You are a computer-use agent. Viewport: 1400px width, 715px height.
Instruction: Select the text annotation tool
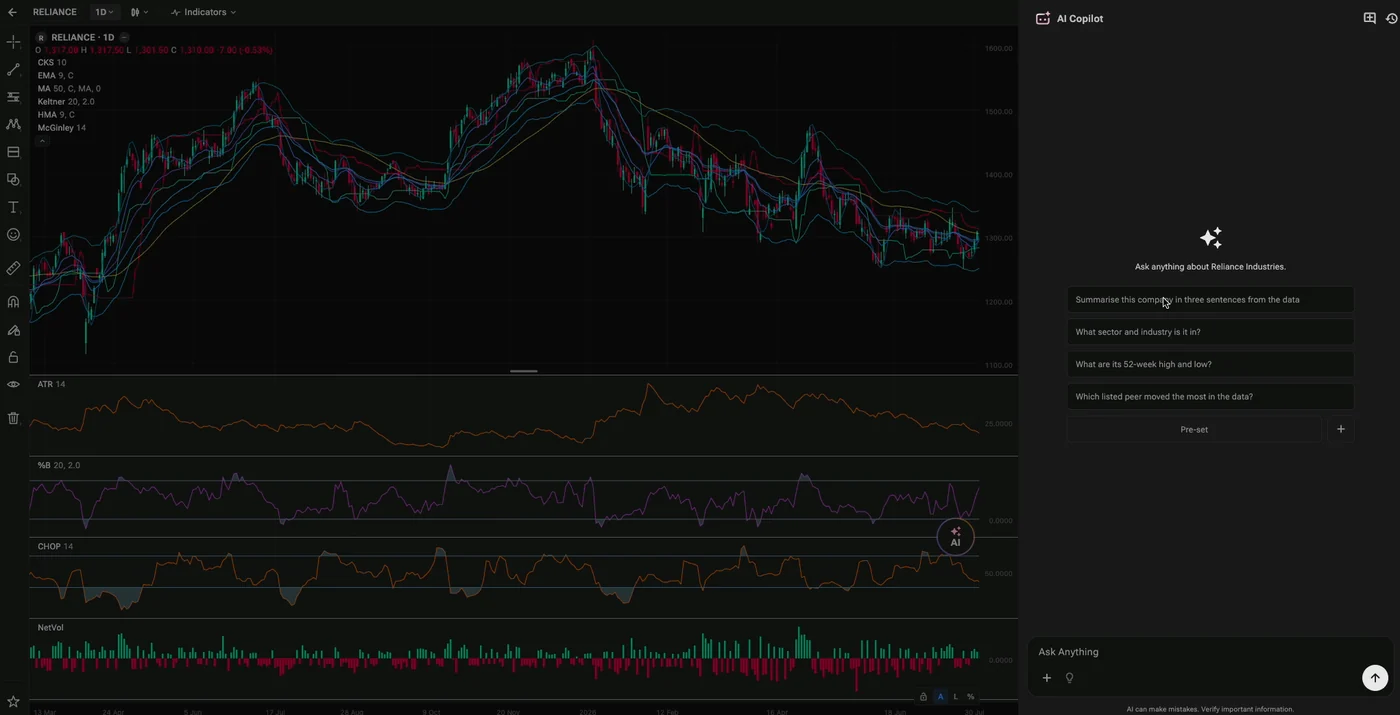[x=13, y=207]
